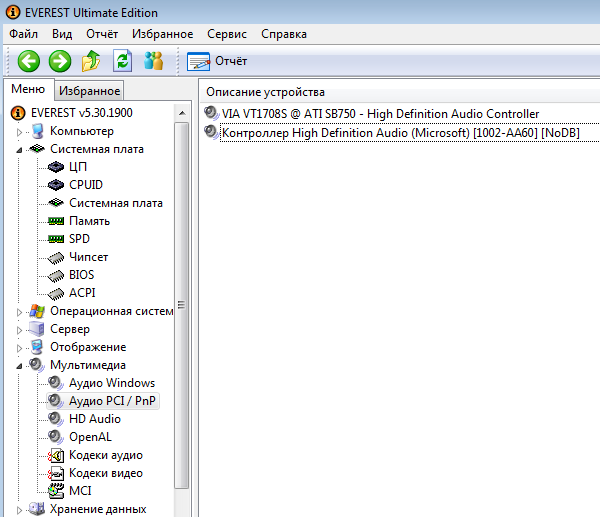Open the Файл menu
The image size is (600, 517).
click(23, 34)
